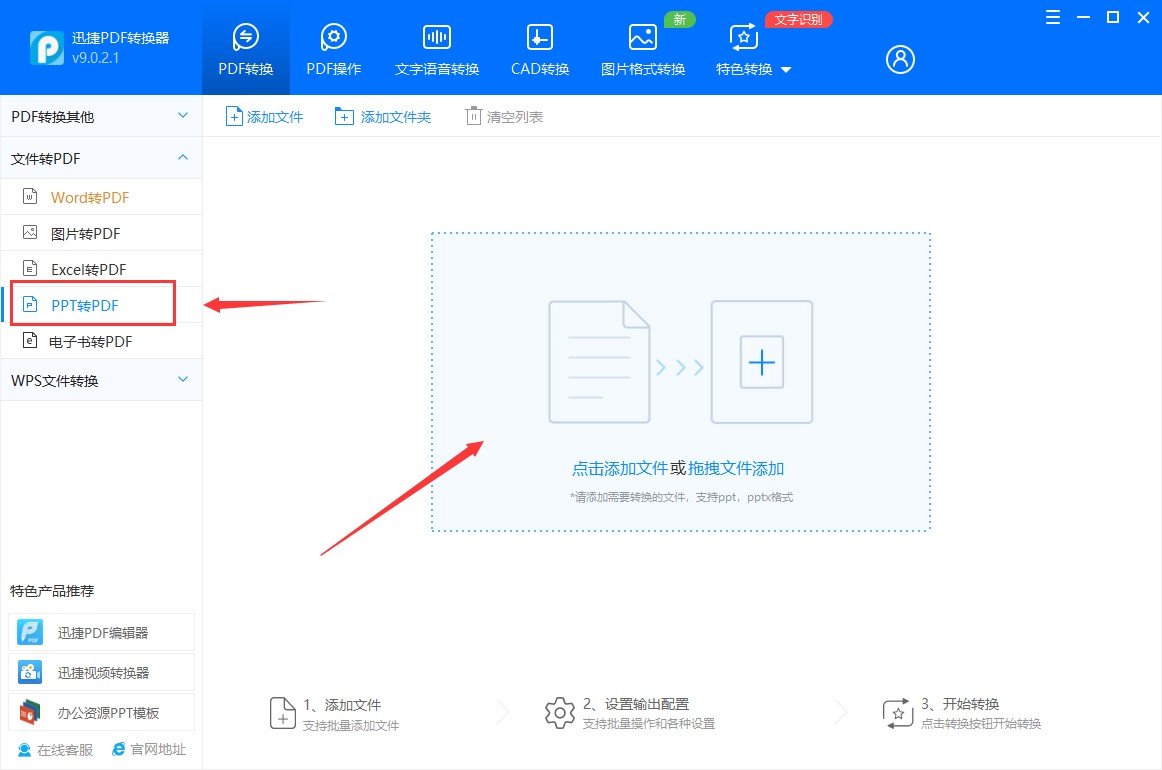Image resolution: width=1162 pixels, height=770 pixels.
Task: Expand the 特色转换 dropdown arrow
Action: (786, 70)
